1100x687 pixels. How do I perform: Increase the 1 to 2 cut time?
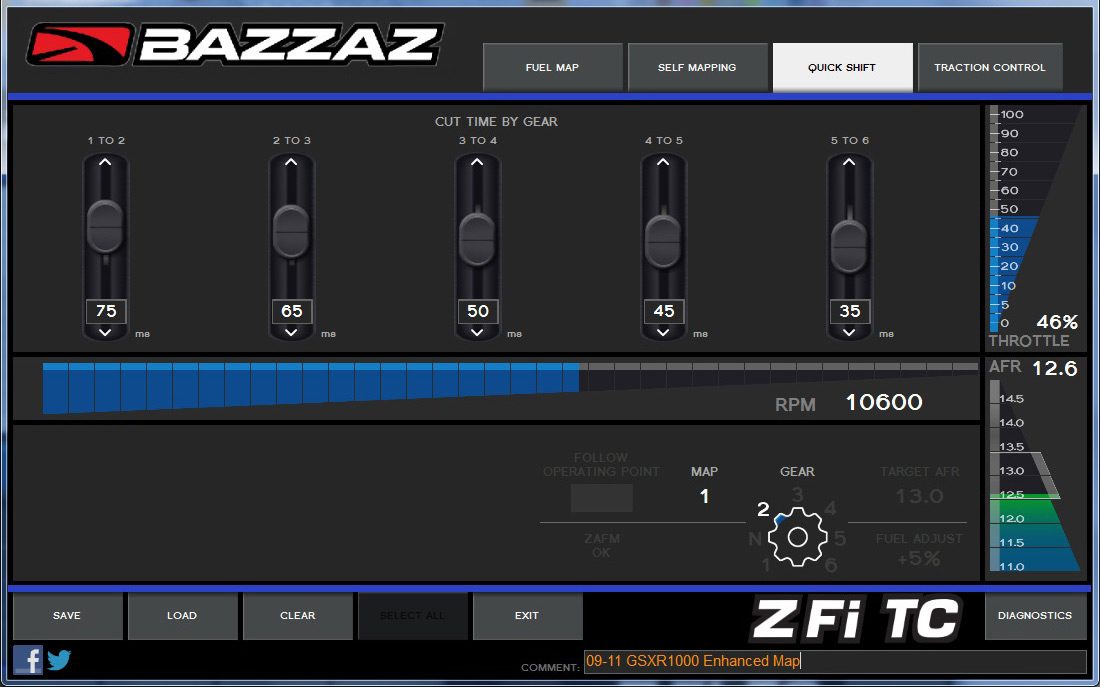(x=105, y=162)
